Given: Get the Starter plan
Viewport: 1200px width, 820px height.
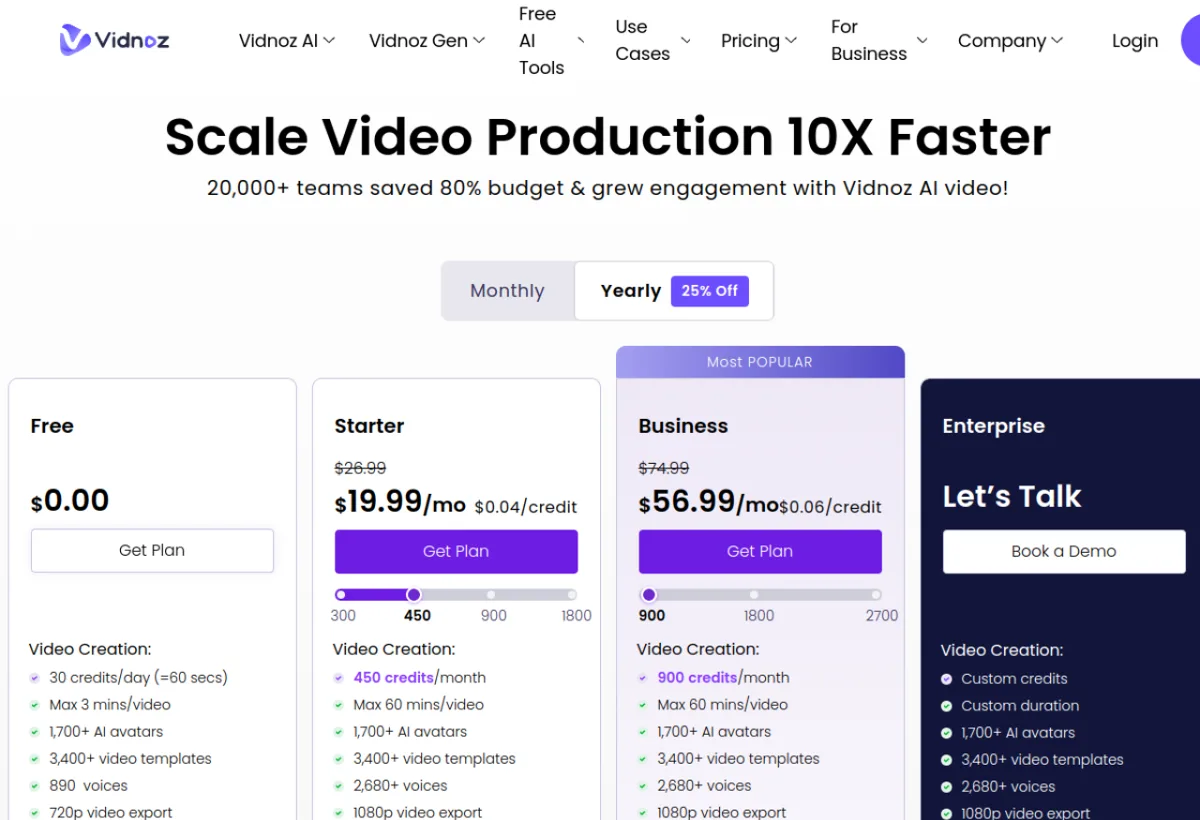Looking at the screenshot, I should tap(456, 551).
